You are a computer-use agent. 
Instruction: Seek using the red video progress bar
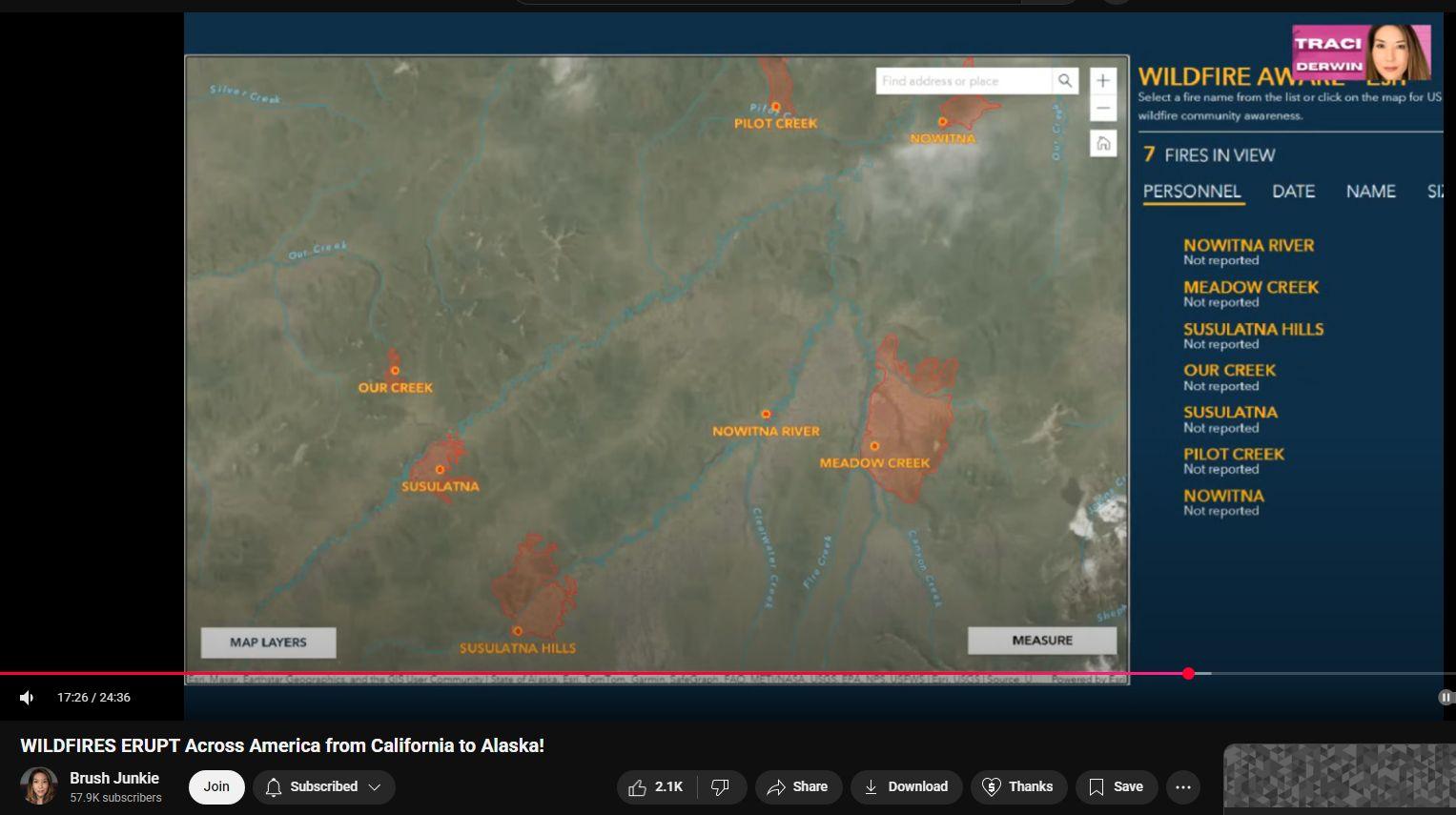(594, 674)
